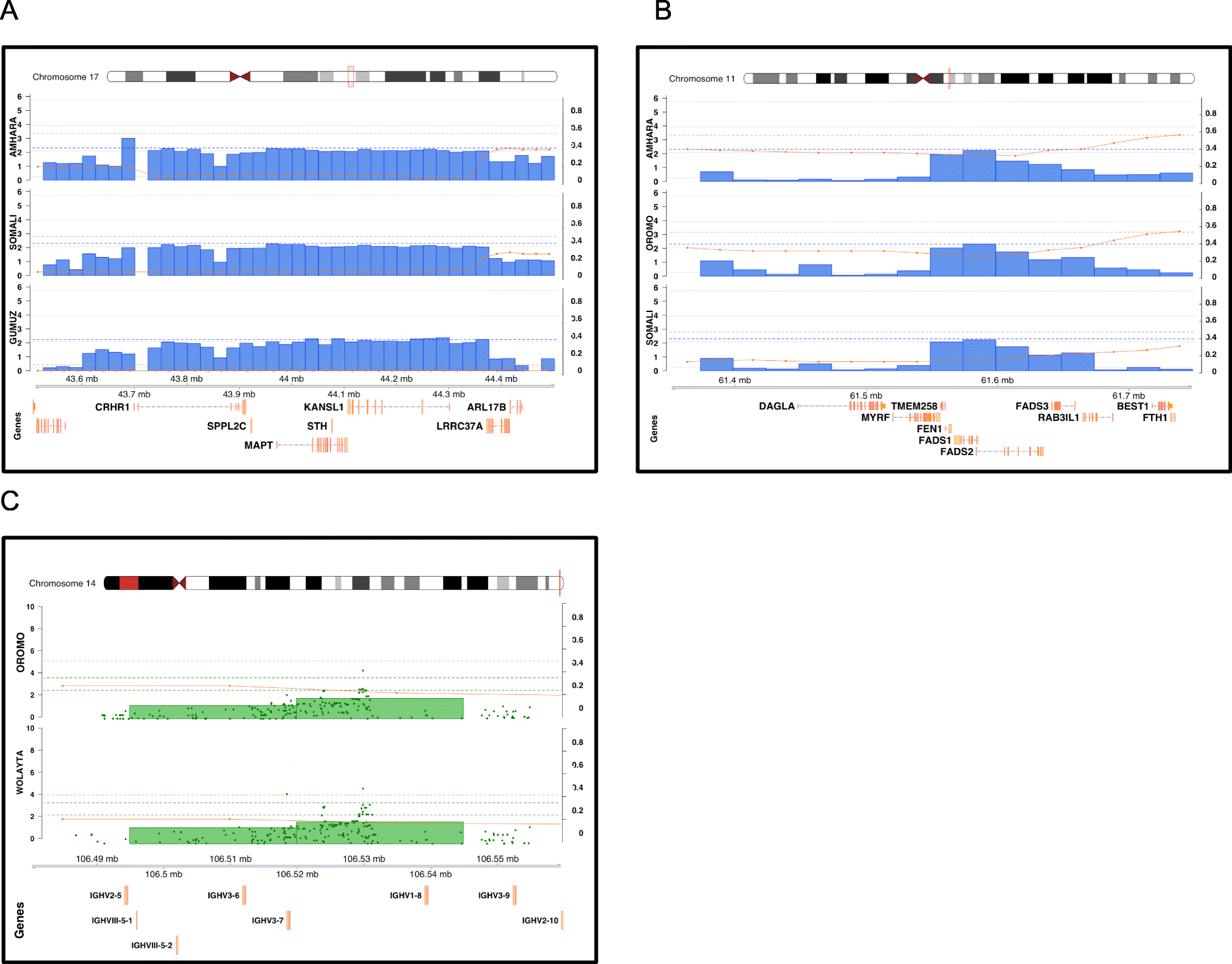Screen dimensions: 1232x964
Task: Click the CRHR1 gene label
Action: (112, 407)
